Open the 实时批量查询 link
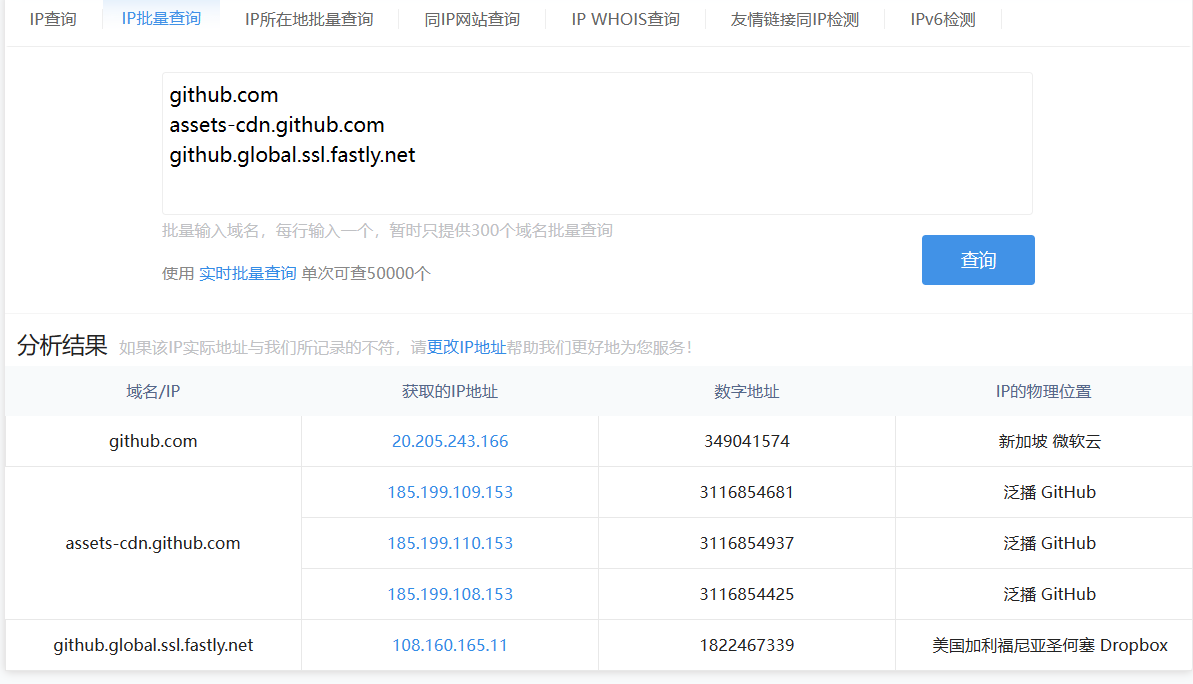The height and width of the screenshot is (684, 1193). (x=247, y=273)
